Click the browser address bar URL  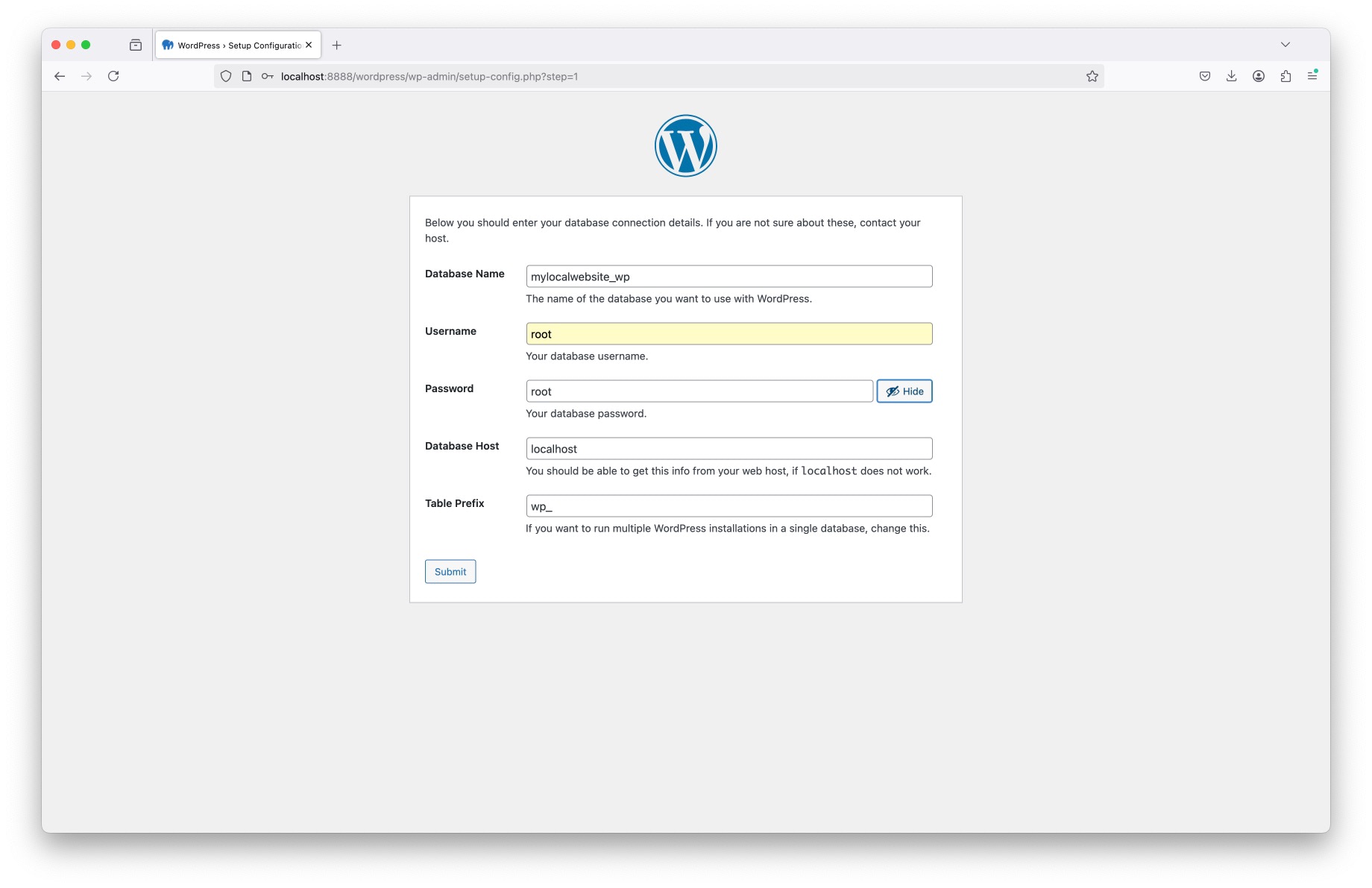point(429,76)
